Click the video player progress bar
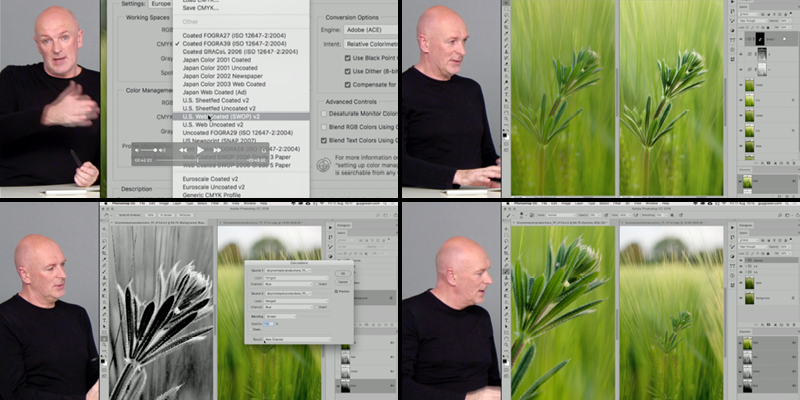This screenshot has width=800, height=400. point(202,160)
